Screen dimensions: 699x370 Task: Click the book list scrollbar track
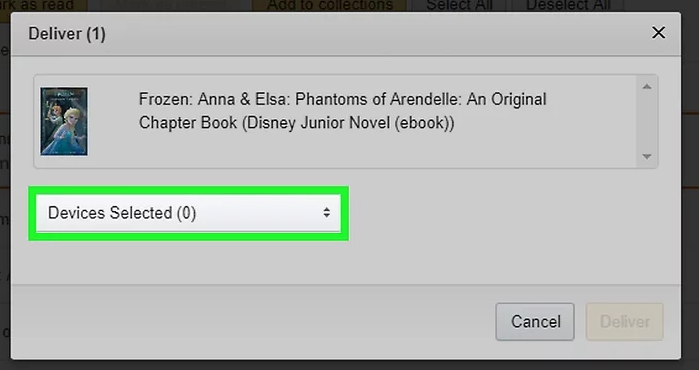pyautogui.click(x=647, y=122)
